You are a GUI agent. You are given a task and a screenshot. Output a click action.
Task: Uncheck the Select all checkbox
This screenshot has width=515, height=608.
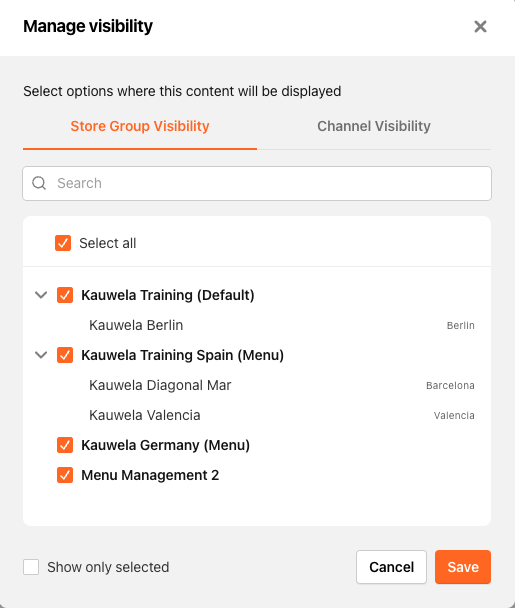[63, 243]
